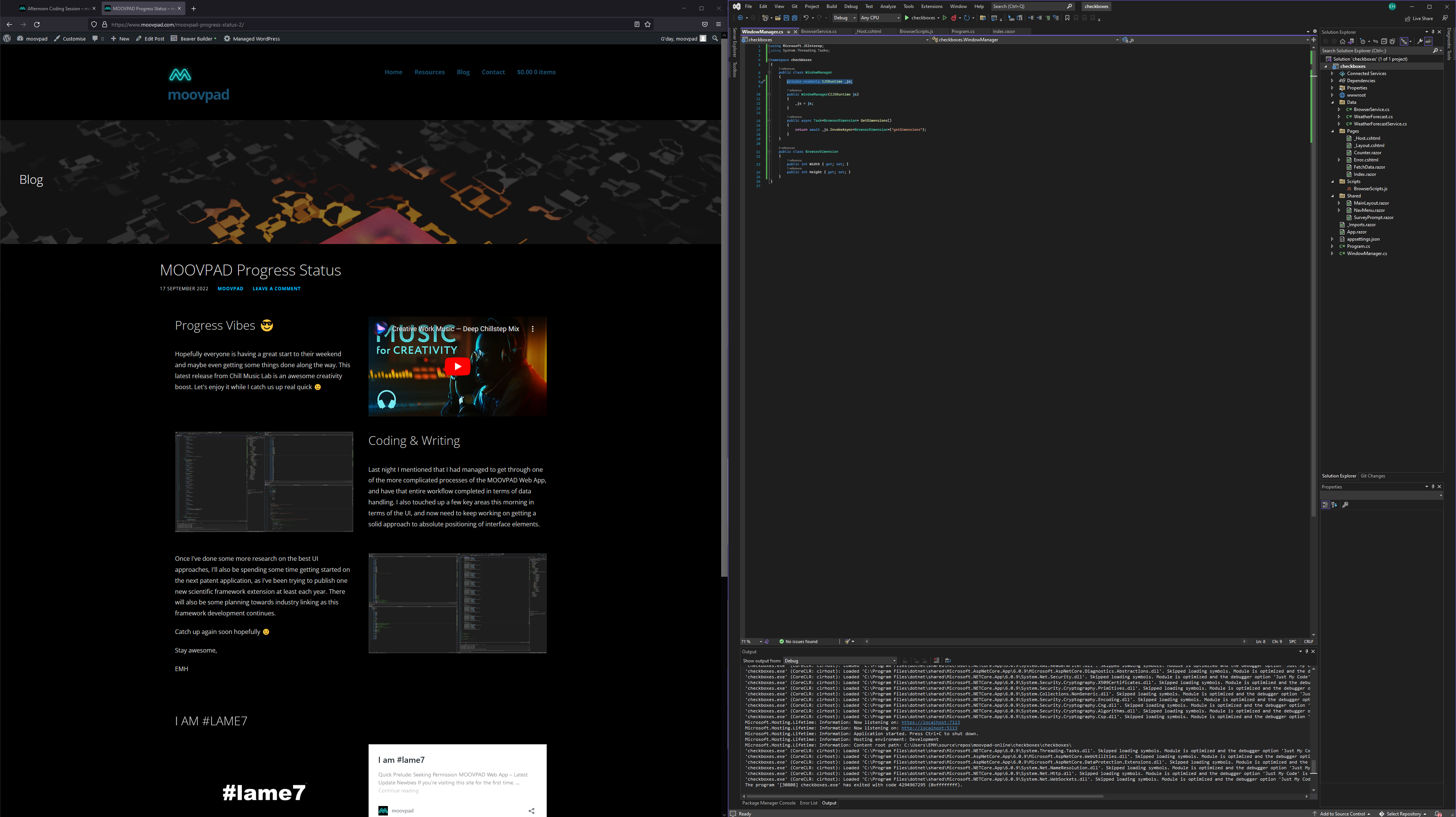Viewport: 1456px width, 817px height.
Task: Toggle bookmark icon in Visual Studio toolbar
Action: click(1067, 18)
